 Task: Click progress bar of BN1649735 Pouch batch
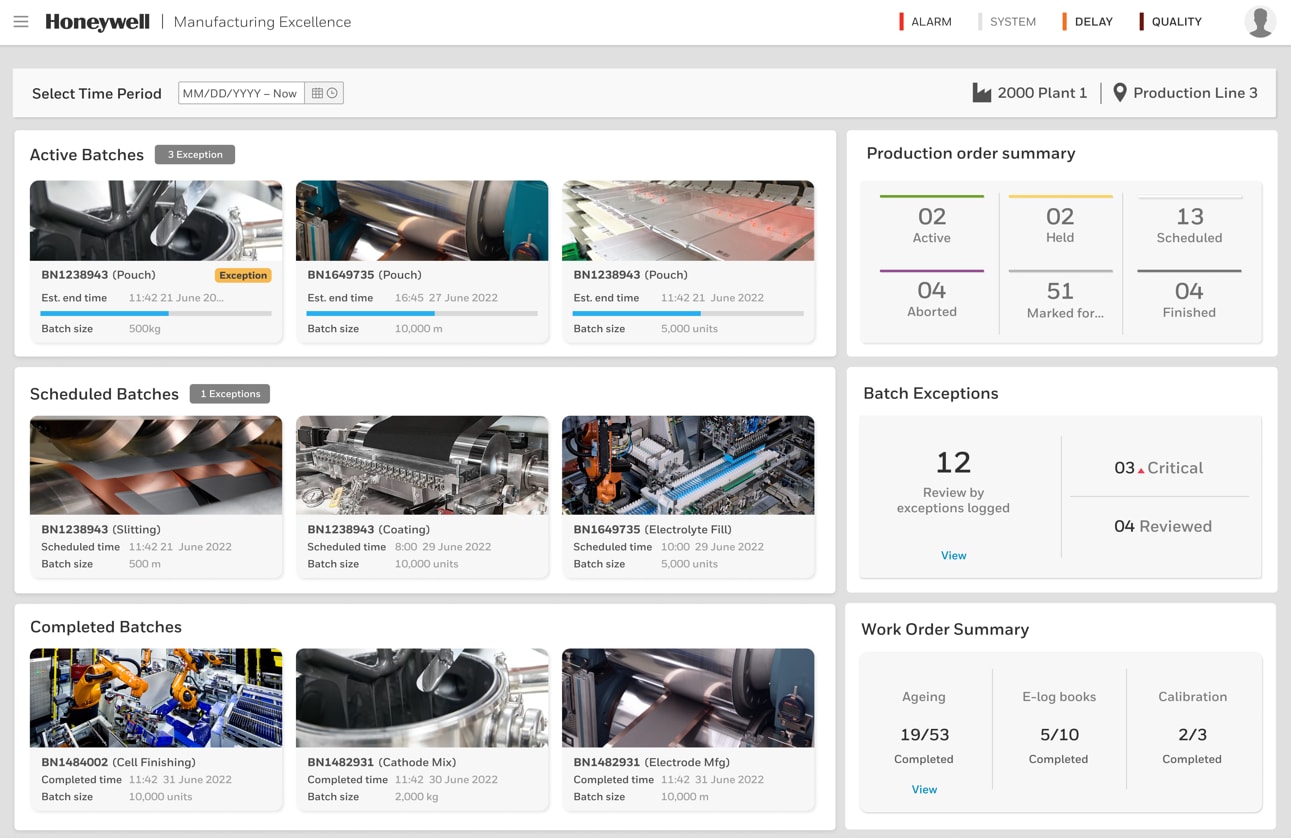coord(421,313)
